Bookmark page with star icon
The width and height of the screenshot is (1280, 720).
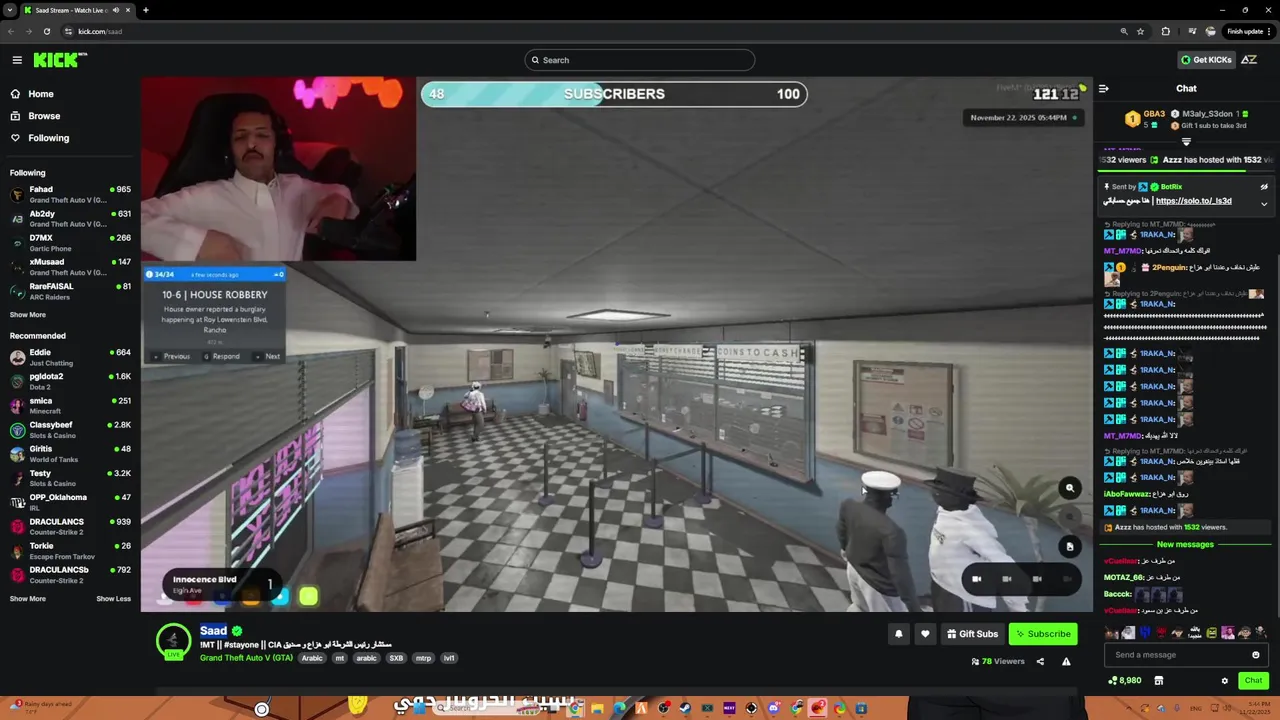1140,31
